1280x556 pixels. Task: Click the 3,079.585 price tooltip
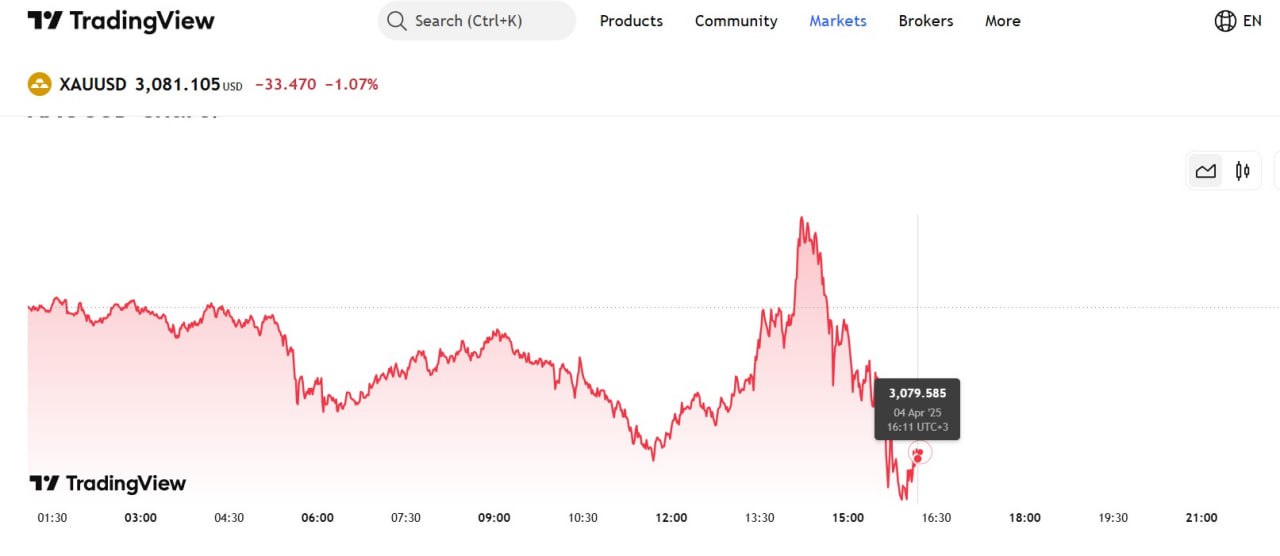[917, 408]
